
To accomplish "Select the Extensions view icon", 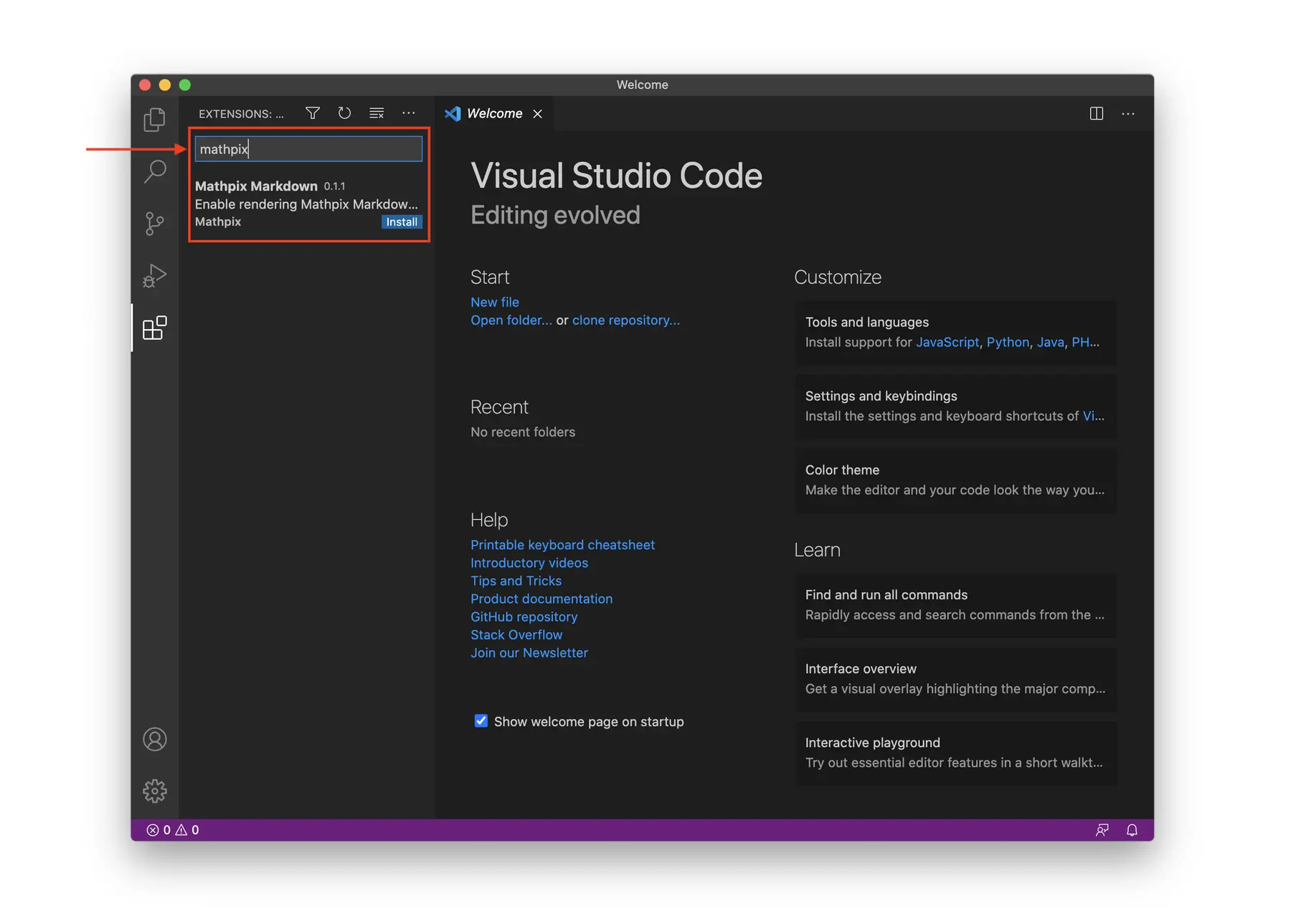I will click(154, 328).
